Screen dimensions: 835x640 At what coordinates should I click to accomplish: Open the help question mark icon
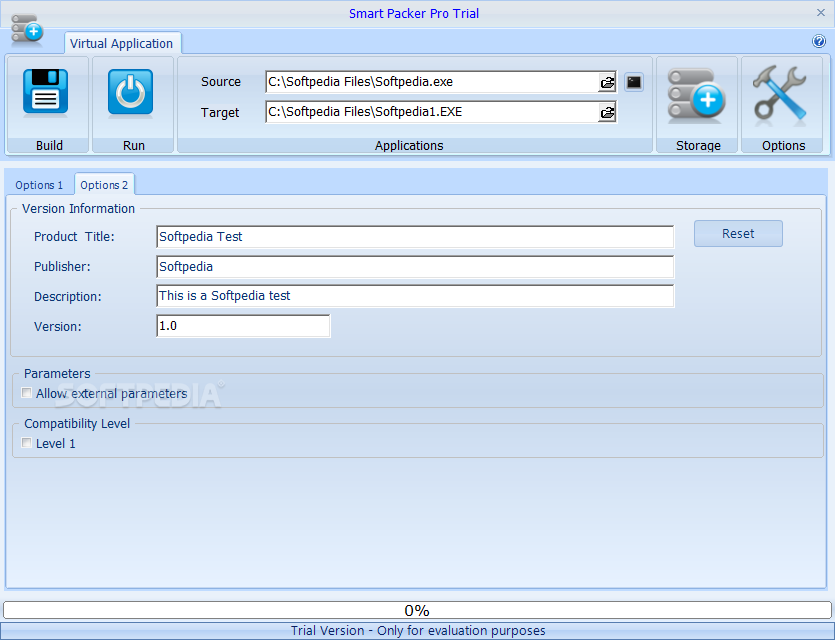[x=818, y=41]
